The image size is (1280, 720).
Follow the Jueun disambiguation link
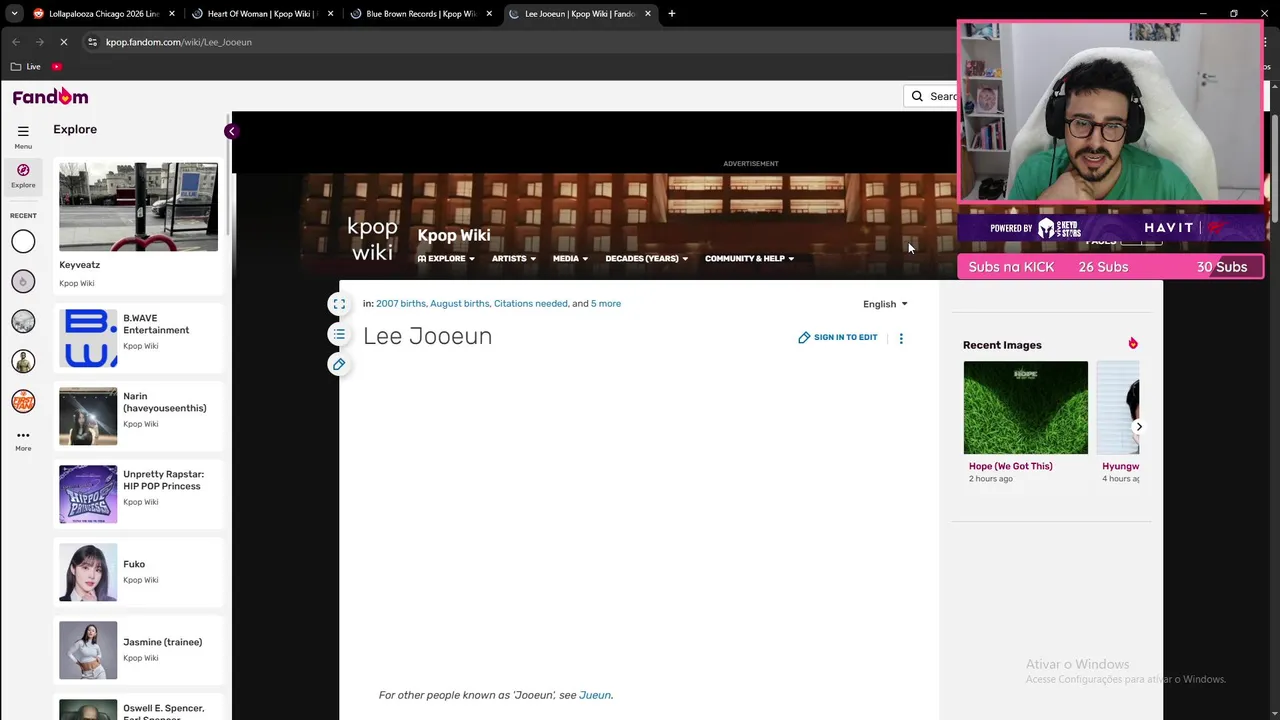tap(595, 695)
